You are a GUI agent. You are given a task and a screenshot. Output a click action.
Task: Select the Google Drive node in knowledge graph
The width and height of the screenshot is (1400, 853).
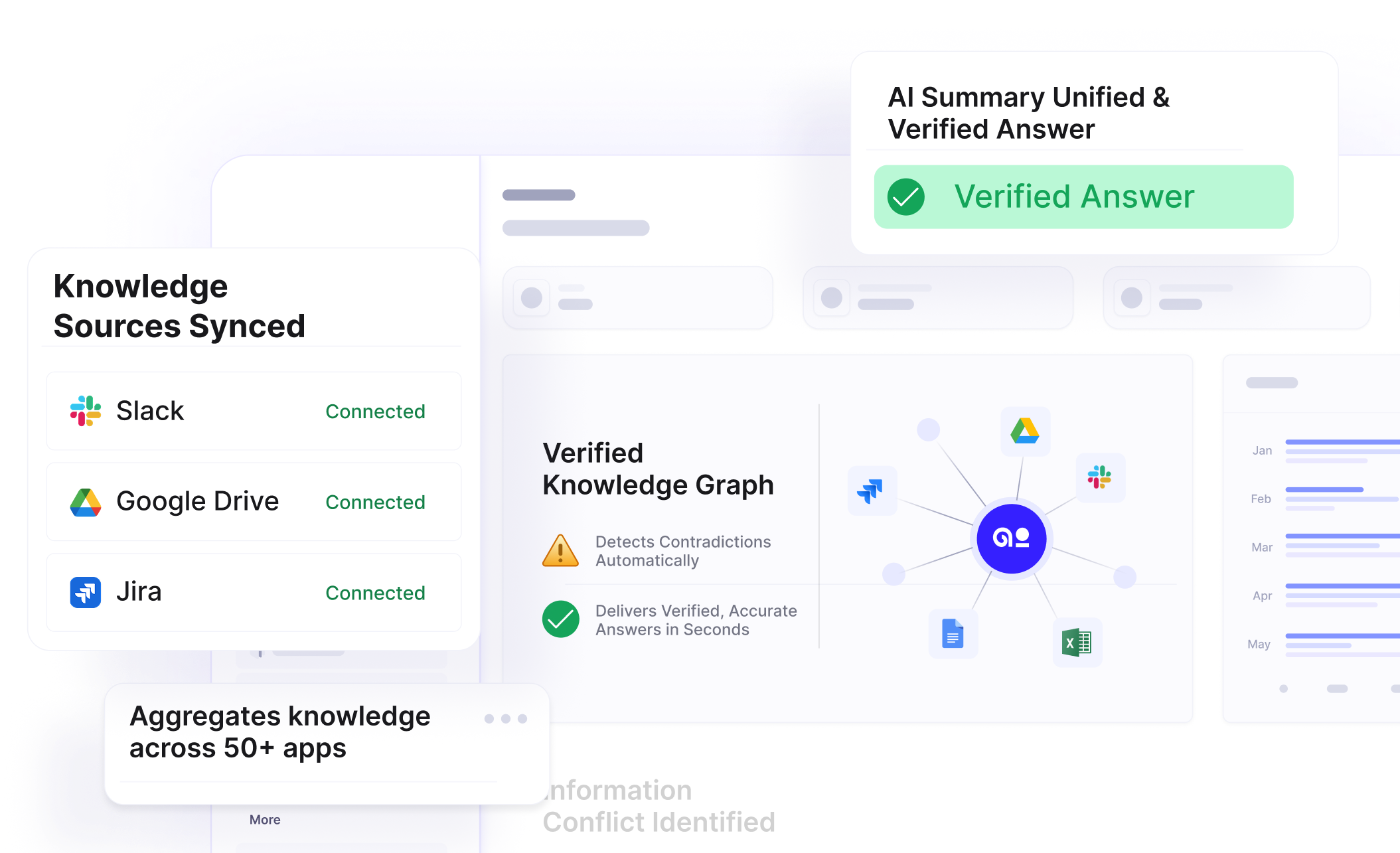coord(1025,431)
